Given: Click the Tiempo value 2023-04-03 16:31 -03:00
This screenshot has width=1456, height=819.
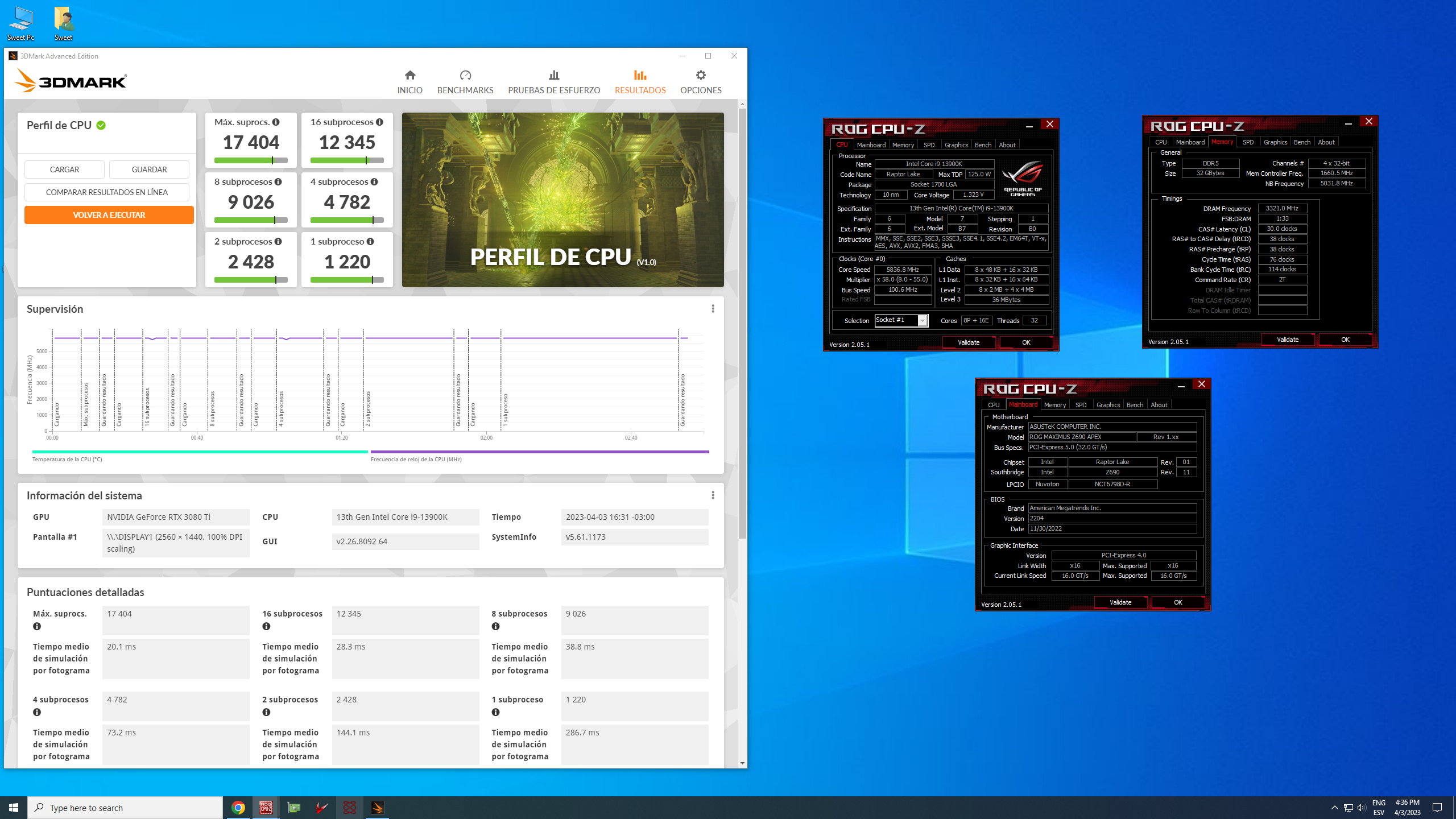Looking at the screenshot, I should click(635, 517).
